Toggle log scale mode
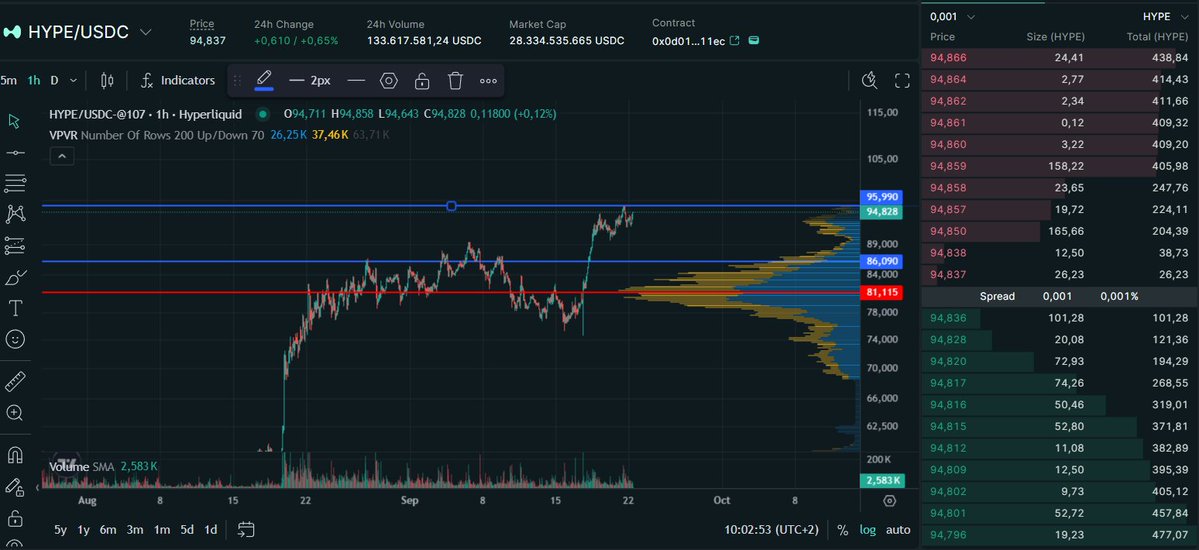The image size is (1199, 550). (868, 529)
